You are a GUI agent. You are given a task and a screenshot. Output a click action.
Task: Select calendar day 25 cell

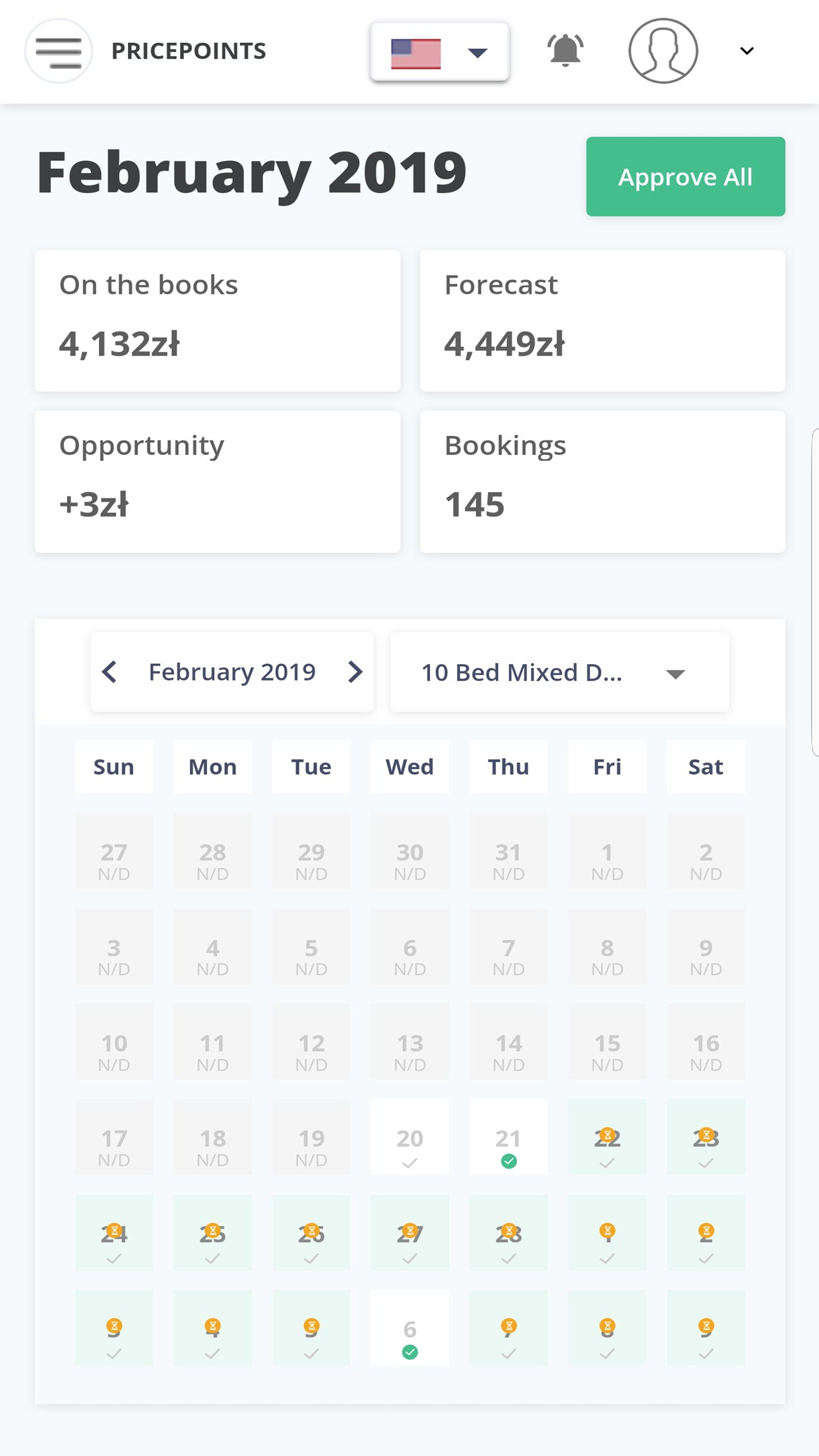[212, 1232]
